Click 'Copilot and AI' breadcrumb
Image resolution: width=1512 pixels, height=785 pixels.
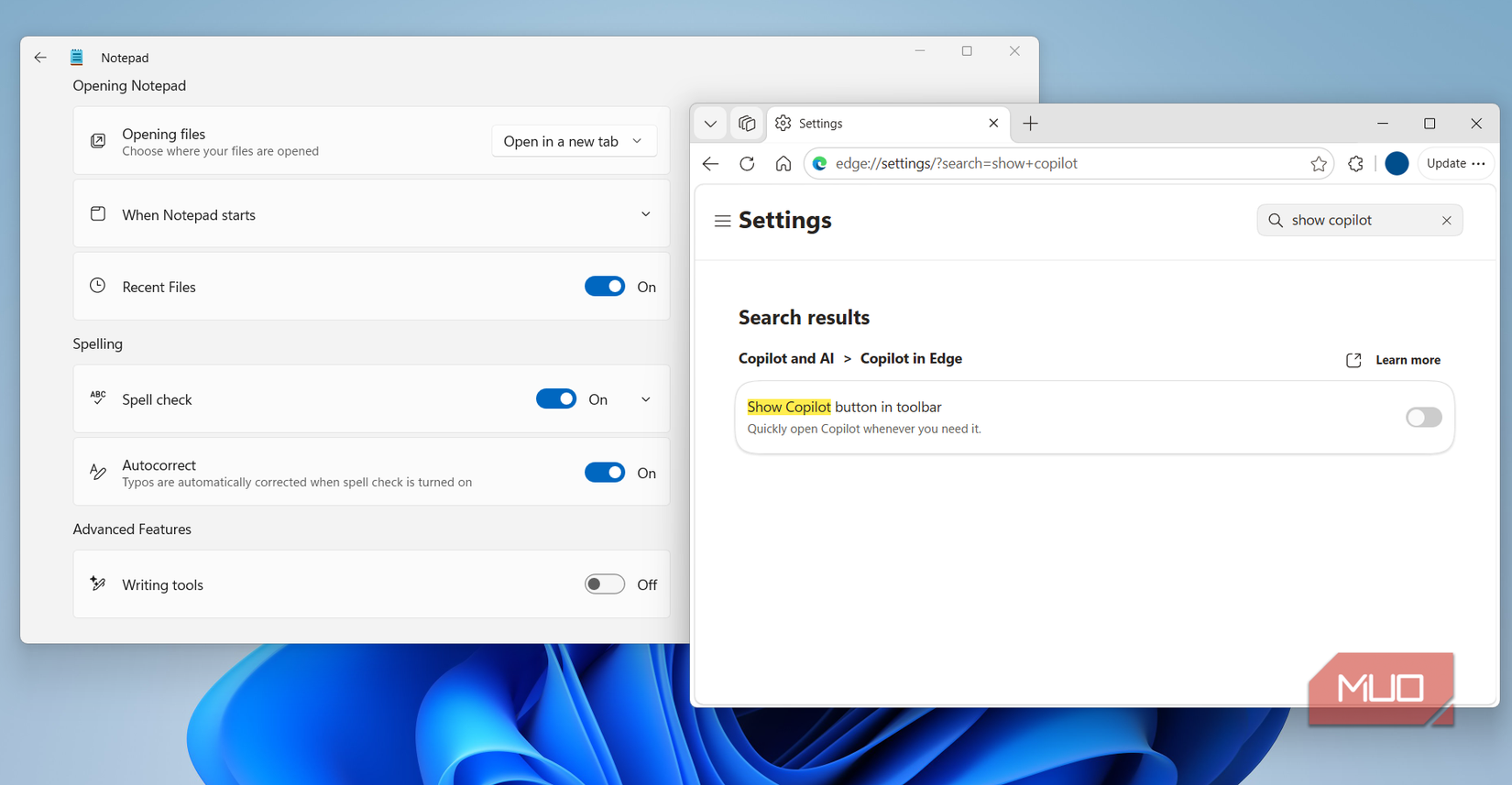click(786, 358)
